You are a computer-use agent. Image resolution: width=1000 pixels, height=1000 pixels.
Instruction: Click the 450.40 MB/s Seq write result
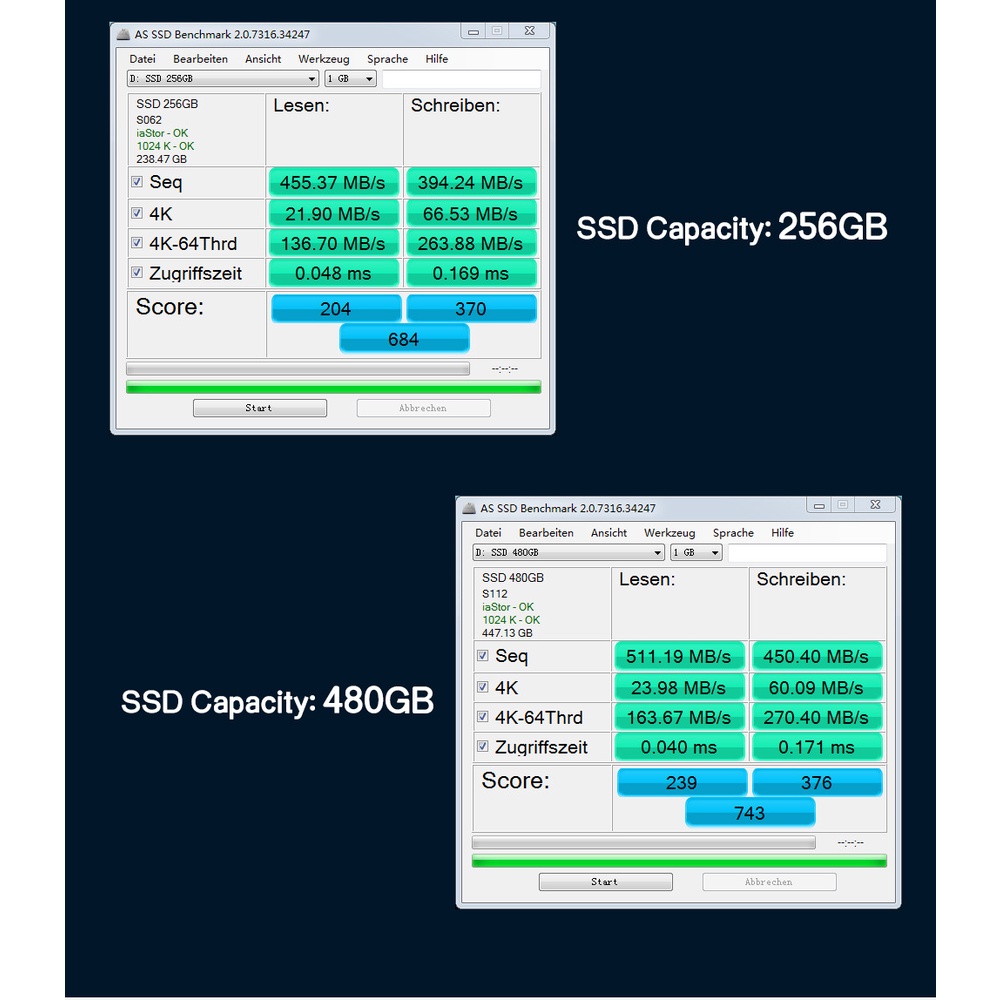[x=817, y=656]
